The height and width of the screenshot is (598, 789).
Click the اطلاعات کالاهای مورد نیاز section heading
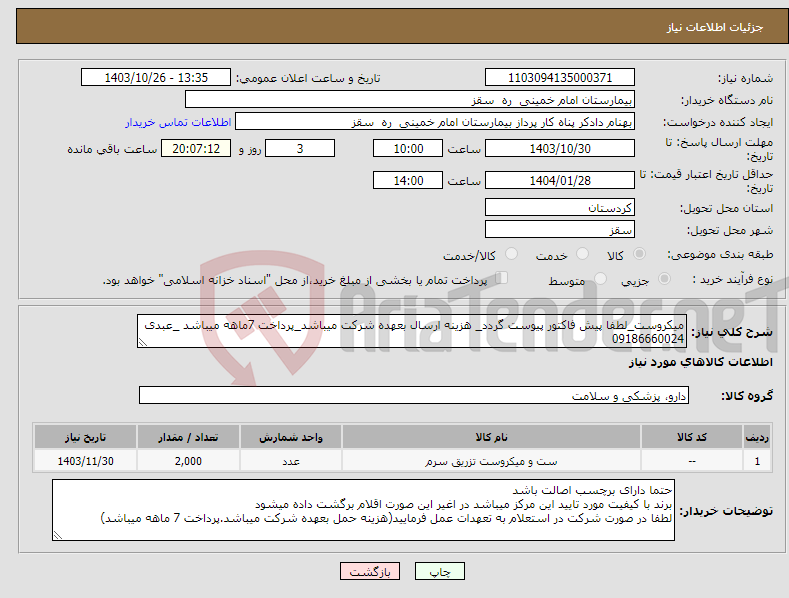click(x=700, y=362)
